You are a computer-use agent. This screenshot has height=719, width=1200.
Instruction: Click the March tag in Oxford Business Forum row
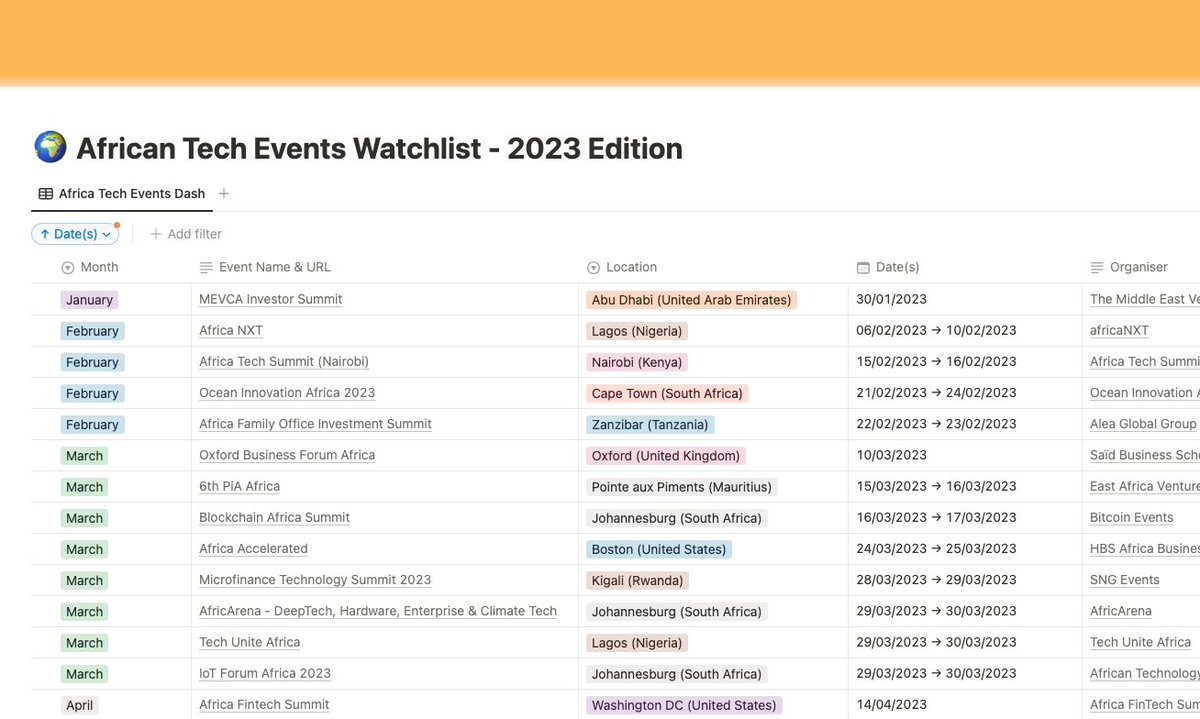point(84,456)
